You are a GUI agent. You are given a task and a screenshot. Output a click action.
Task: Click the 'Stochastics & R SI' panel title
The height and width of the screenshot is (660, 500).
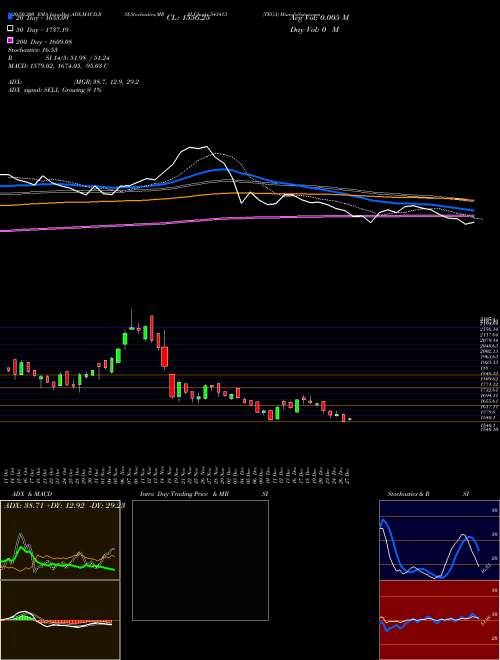pyautogui.click(x=428, y=494)
